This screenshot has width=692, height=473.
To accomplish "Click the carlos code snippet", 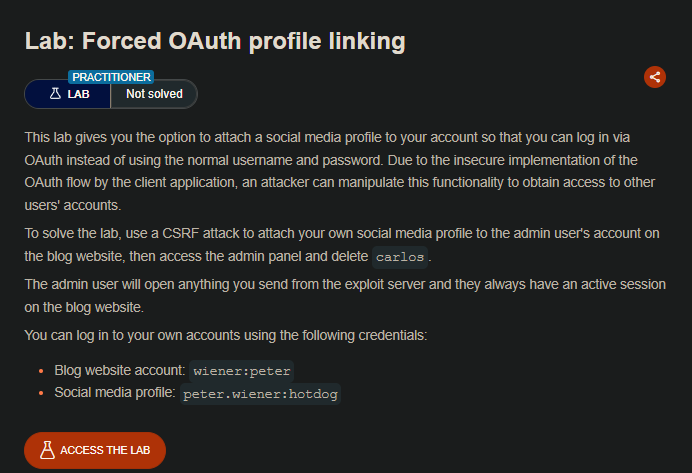I will 400,257.
